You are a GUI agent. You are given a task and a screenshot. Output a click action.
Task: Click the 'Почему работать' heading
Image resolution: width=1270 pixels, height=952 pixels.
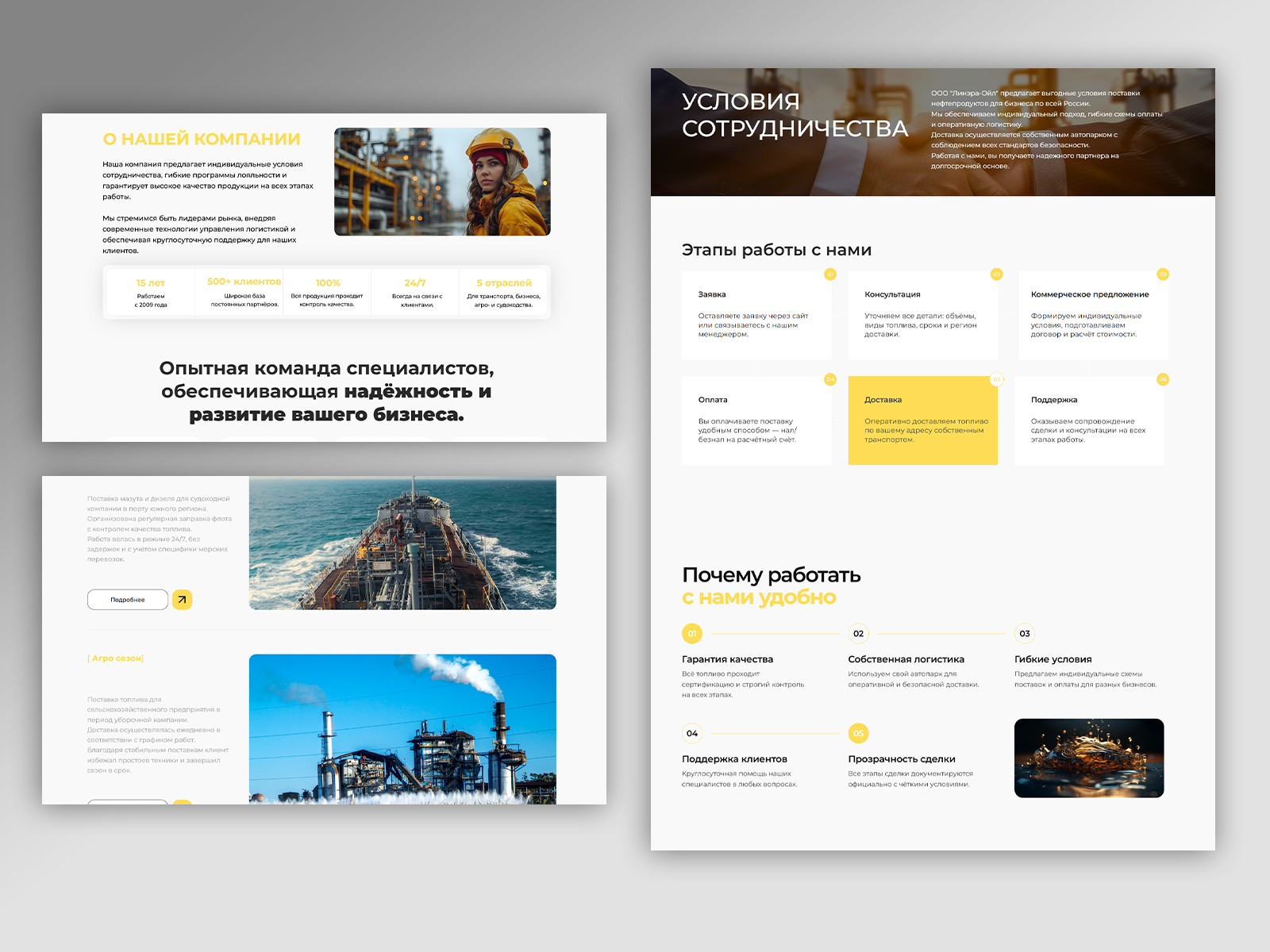(772, 574)
